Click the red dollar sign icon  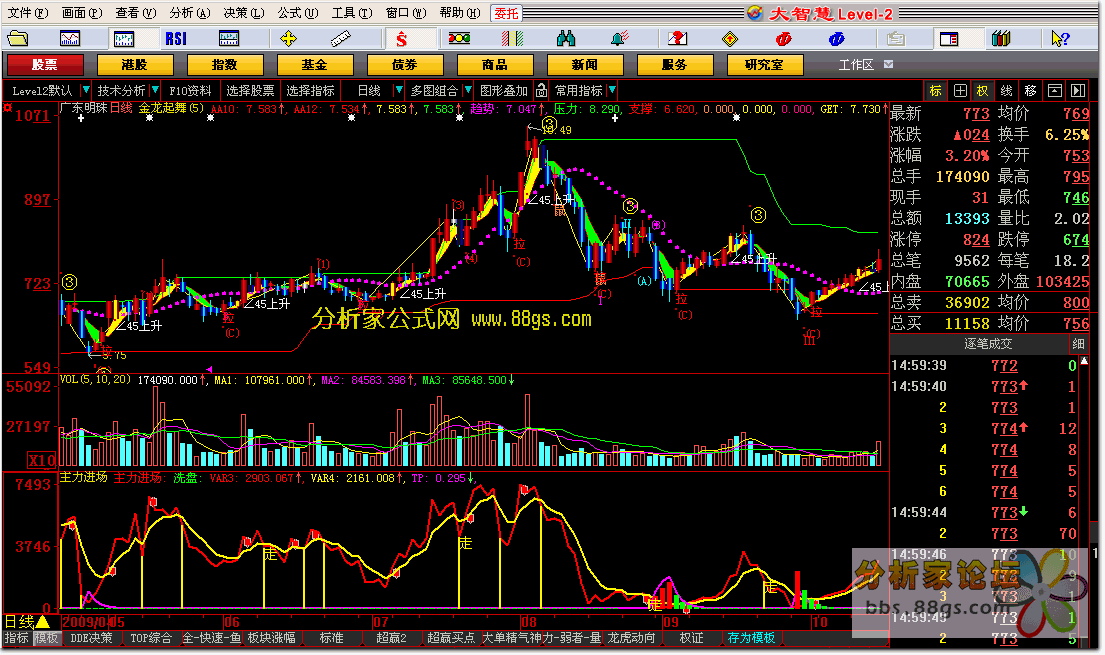point(402,38)
